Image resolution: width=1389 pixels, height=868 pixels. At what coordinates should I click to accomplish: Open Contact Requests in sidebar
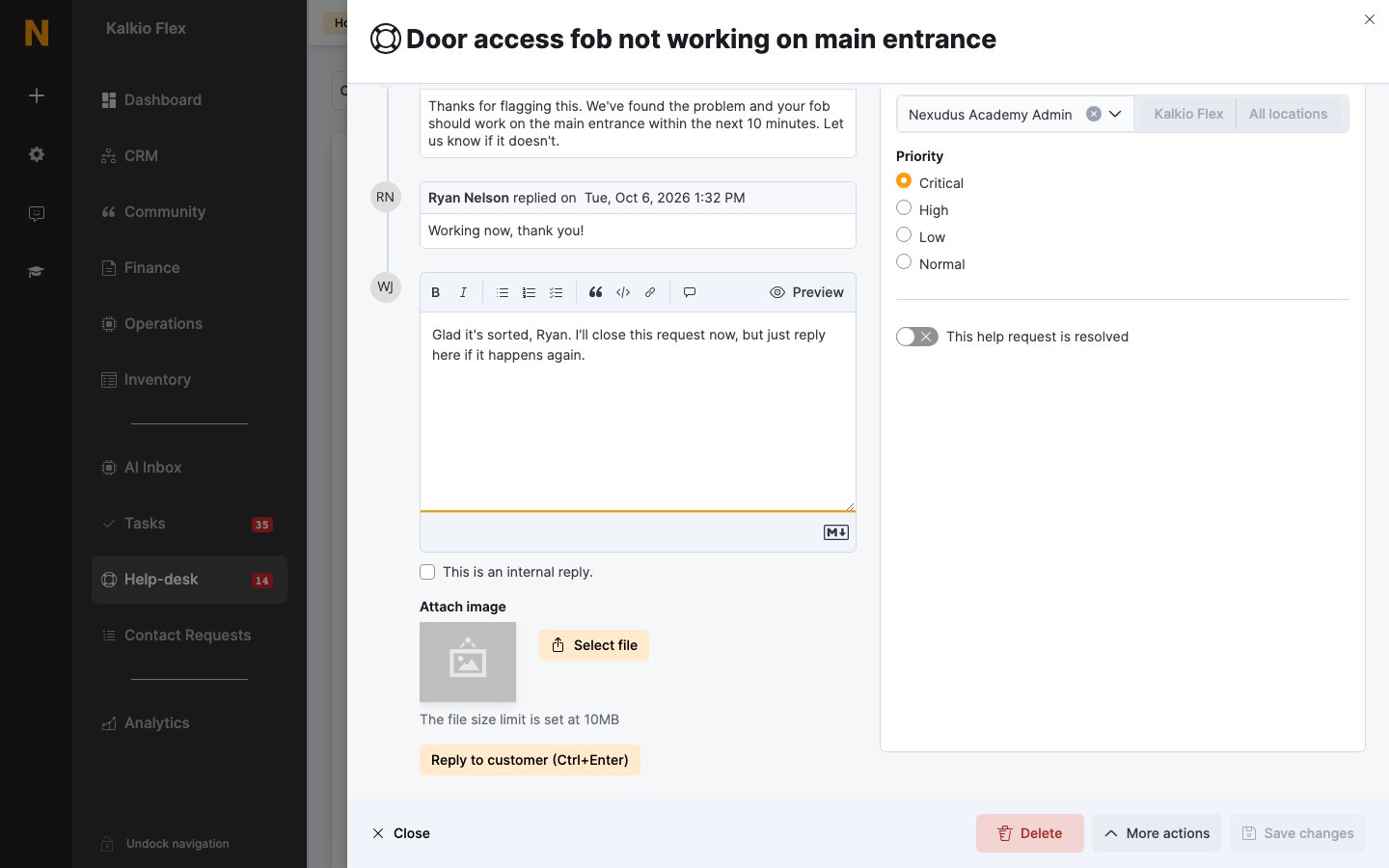(x=189, y=635)
